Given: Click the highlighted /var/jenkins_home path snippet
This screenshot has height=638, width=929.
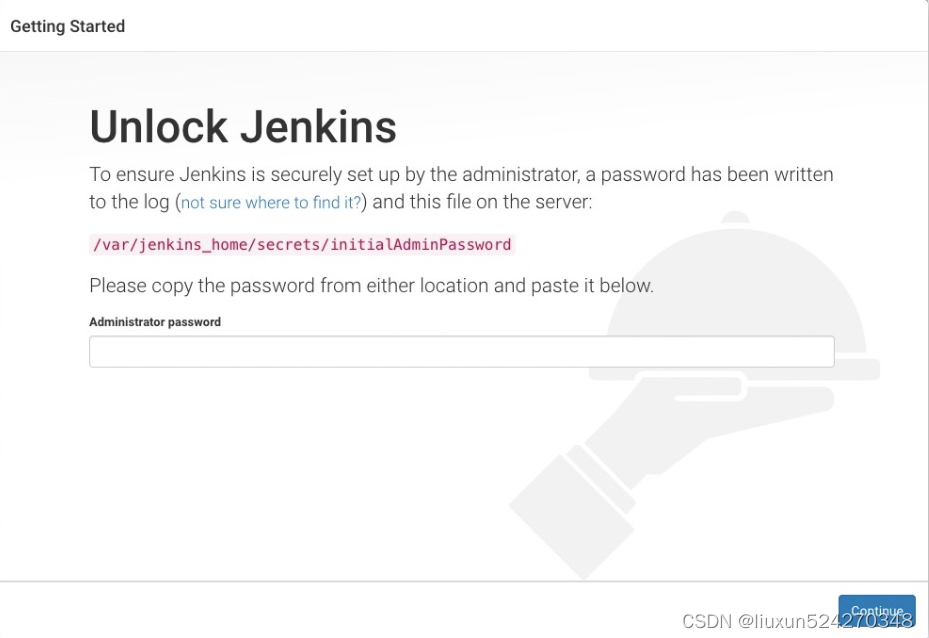Looking at the screenshot, I should click(x=300, y=244).
